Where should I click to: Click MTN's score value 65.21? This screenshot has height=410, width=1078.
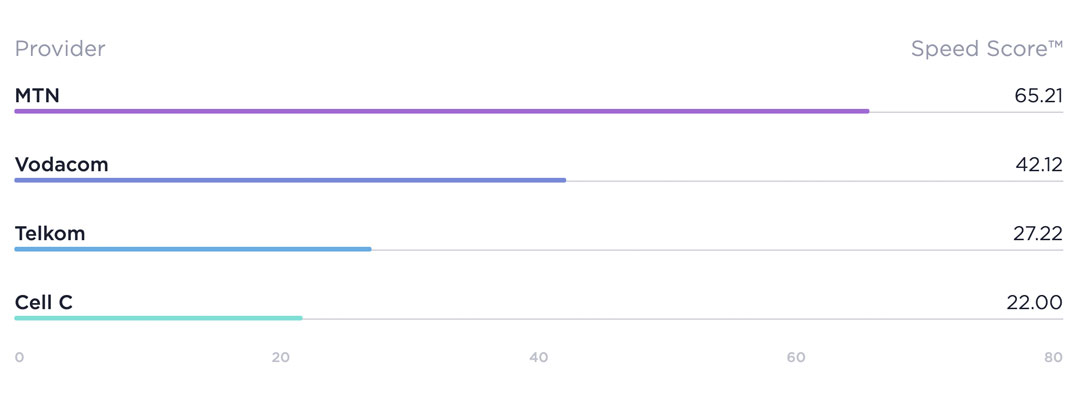pyautogui.click(x=1037, y=97)
